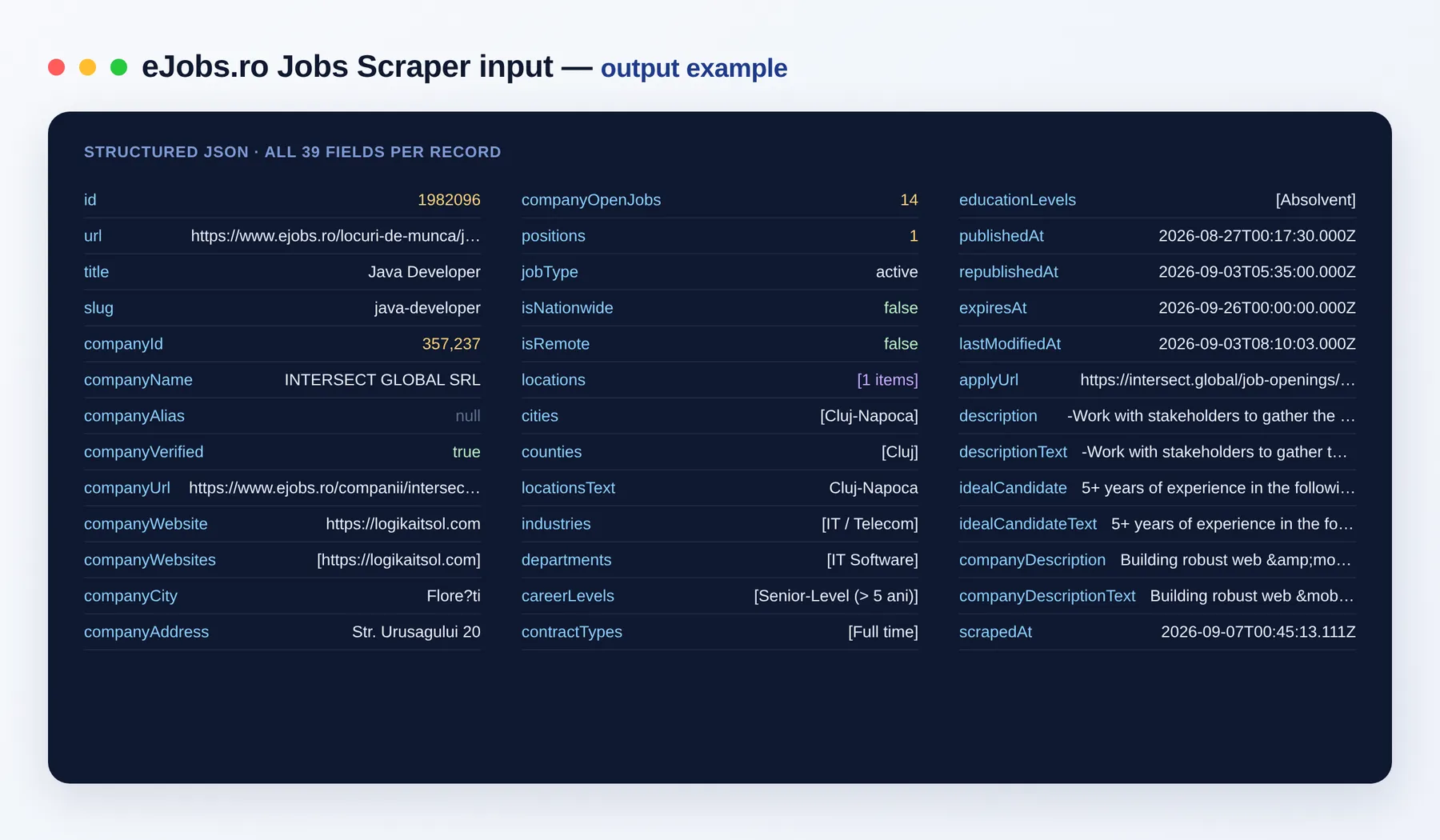Click the expiresAt timestamp 2026-09-26T00:00:00.000Z

click(1257, 308)
